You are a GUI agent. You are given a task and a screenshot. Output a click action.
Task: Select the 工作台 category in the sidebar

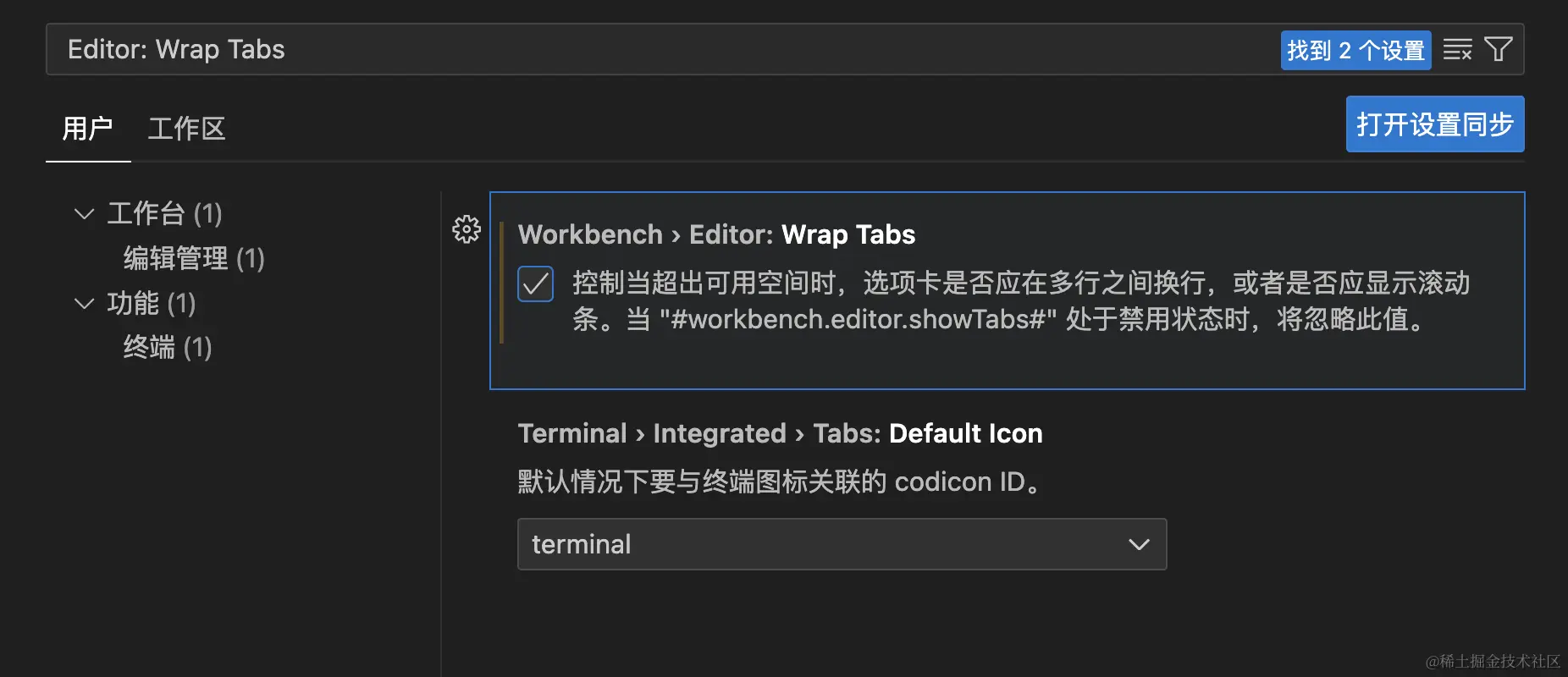click(x=164, y=213)
